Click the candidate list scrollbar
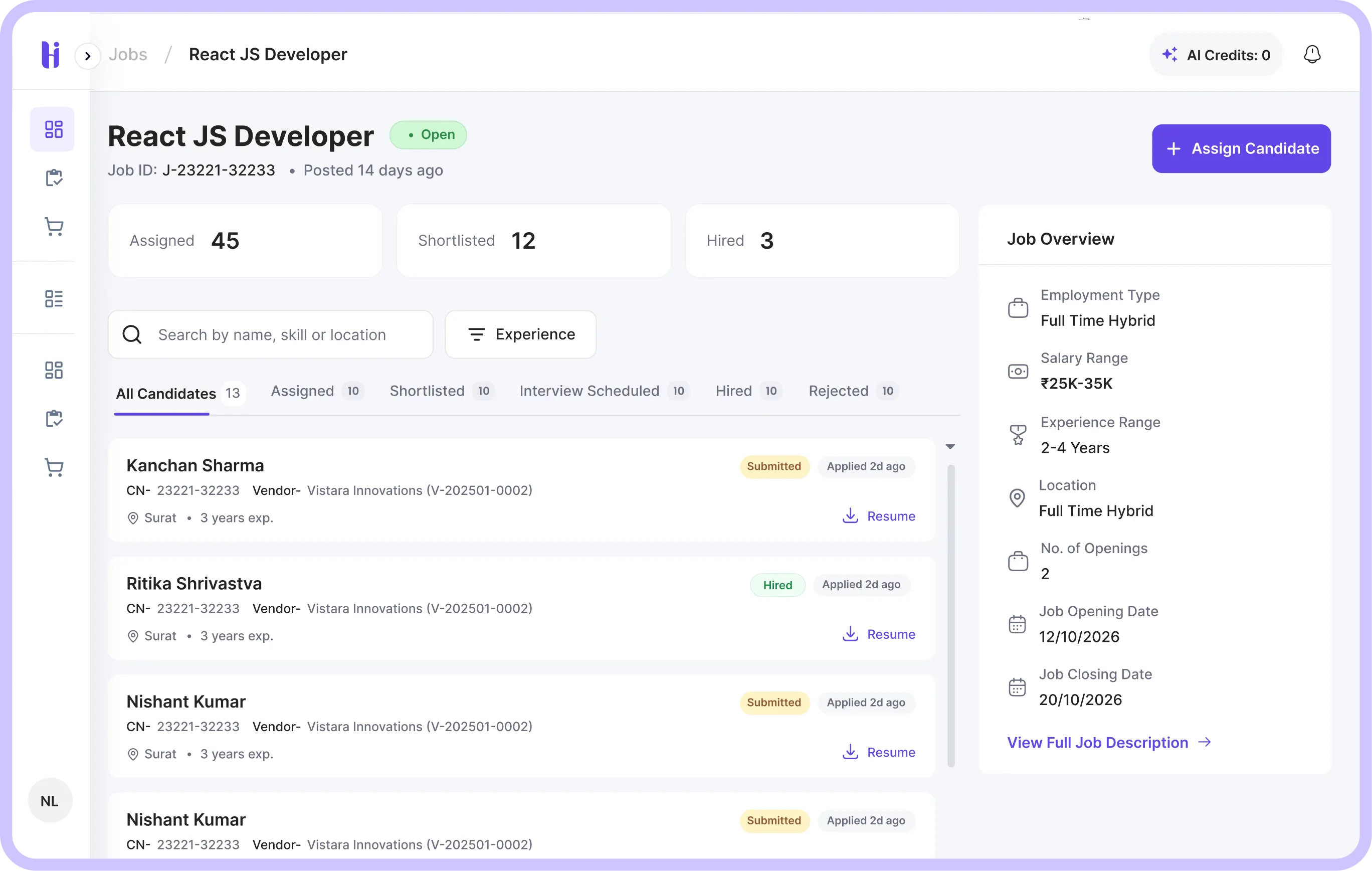Viewport: 1372px width, 871px height. point(950,616)
